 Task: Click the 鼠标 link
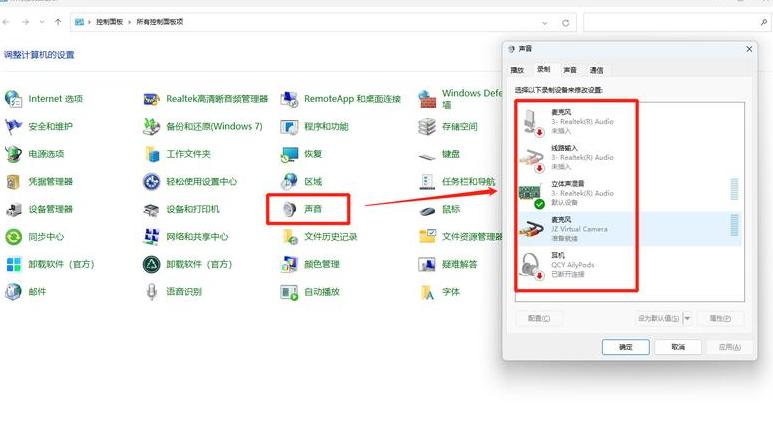click(x=451, y=209)
